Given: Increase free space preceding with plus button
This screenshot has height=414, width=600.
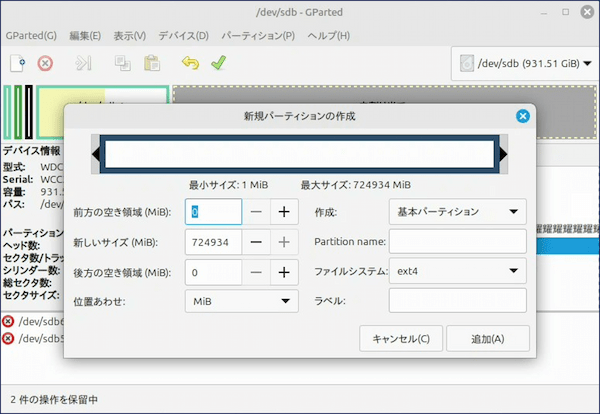Looking at the screenshot, I should point(284,212).
